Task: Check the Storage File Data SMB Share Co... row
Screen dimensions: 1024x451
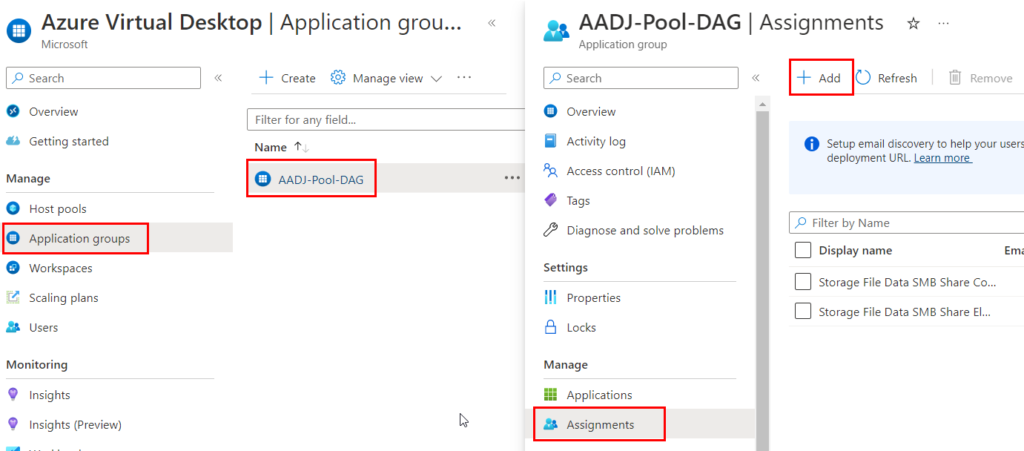Action: (803, 282)
